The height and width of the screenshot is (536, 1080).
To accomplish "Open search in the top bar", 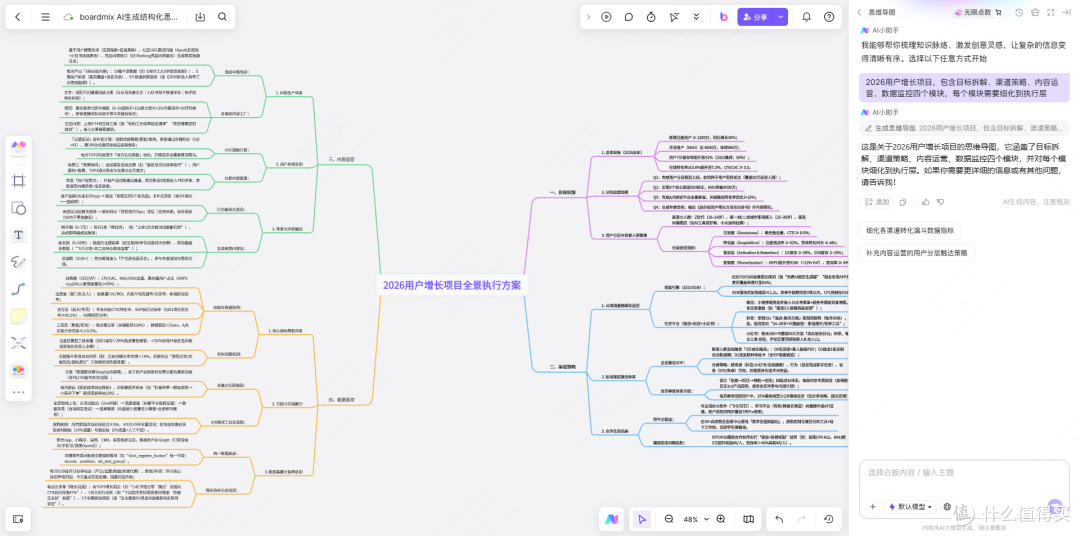I will [x=222, y=17].
